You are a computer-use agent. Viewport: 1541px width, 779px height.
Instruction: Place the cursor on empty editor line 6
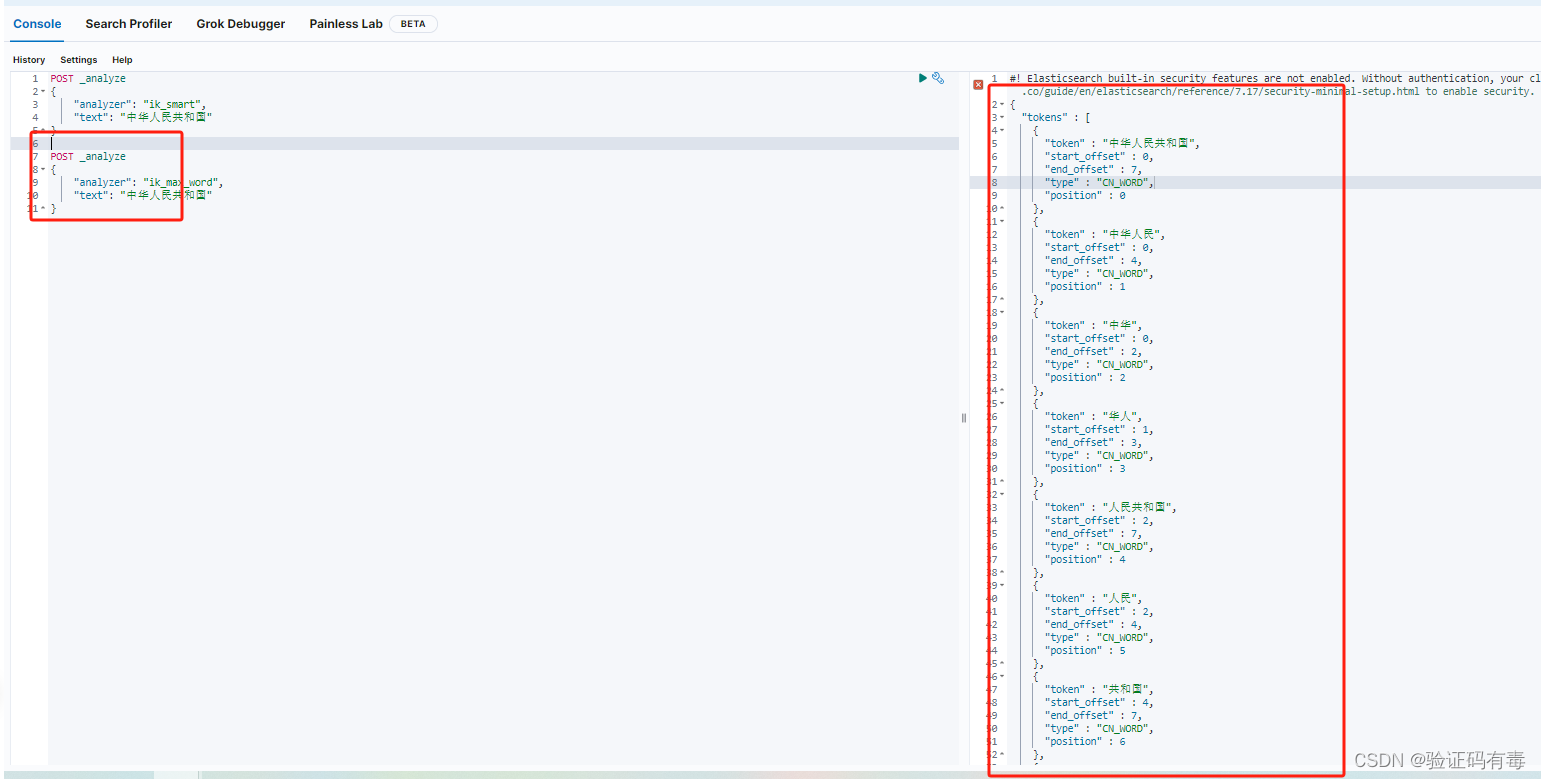click(504, 143)
